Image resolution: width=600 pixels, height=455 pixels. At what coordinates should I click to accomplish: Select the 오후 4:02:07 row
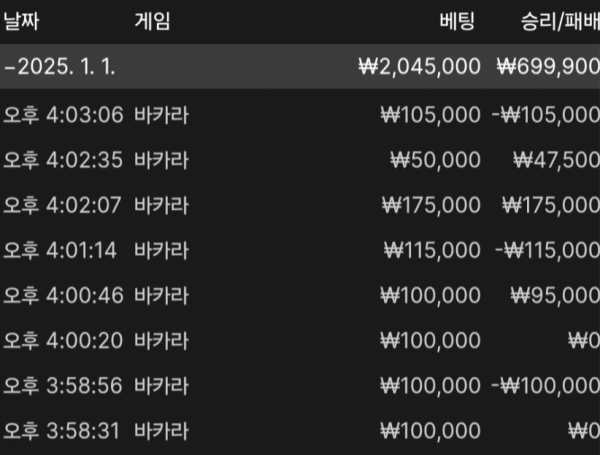(300, 205)
